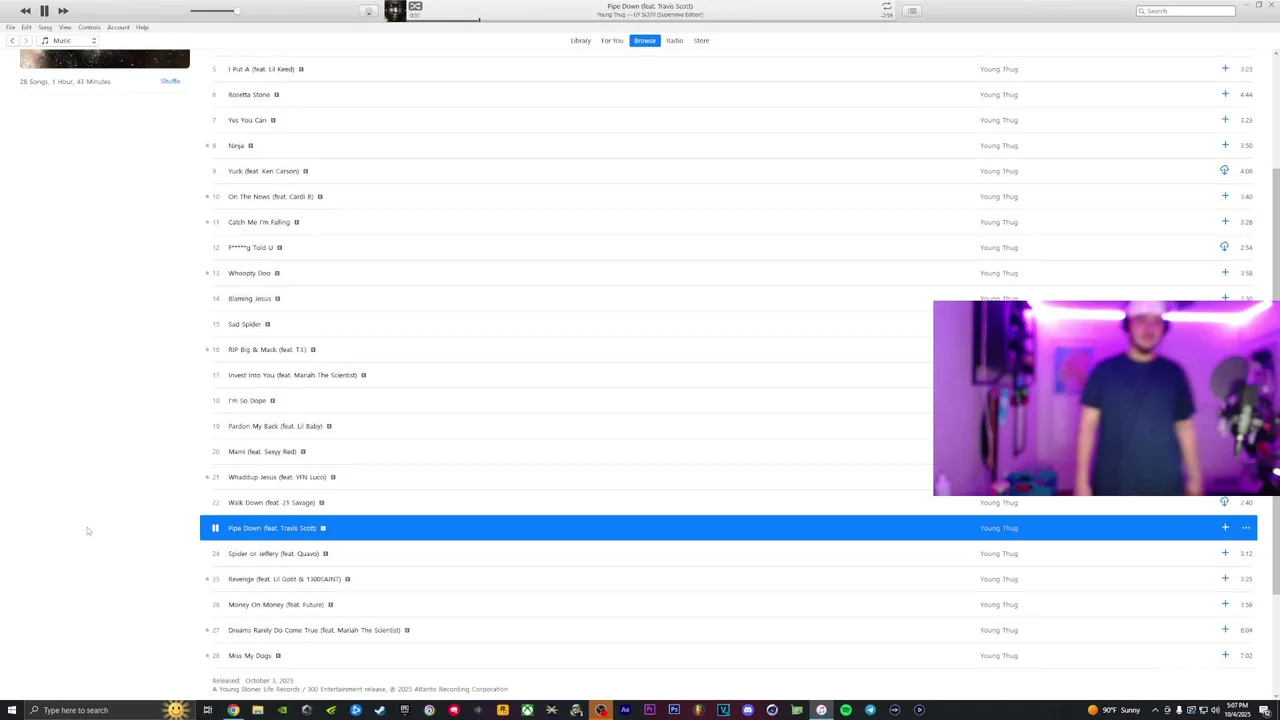This screenshot has height=720, width=1280.
Task: Click into the Search field
Action: click(1186, 11)
